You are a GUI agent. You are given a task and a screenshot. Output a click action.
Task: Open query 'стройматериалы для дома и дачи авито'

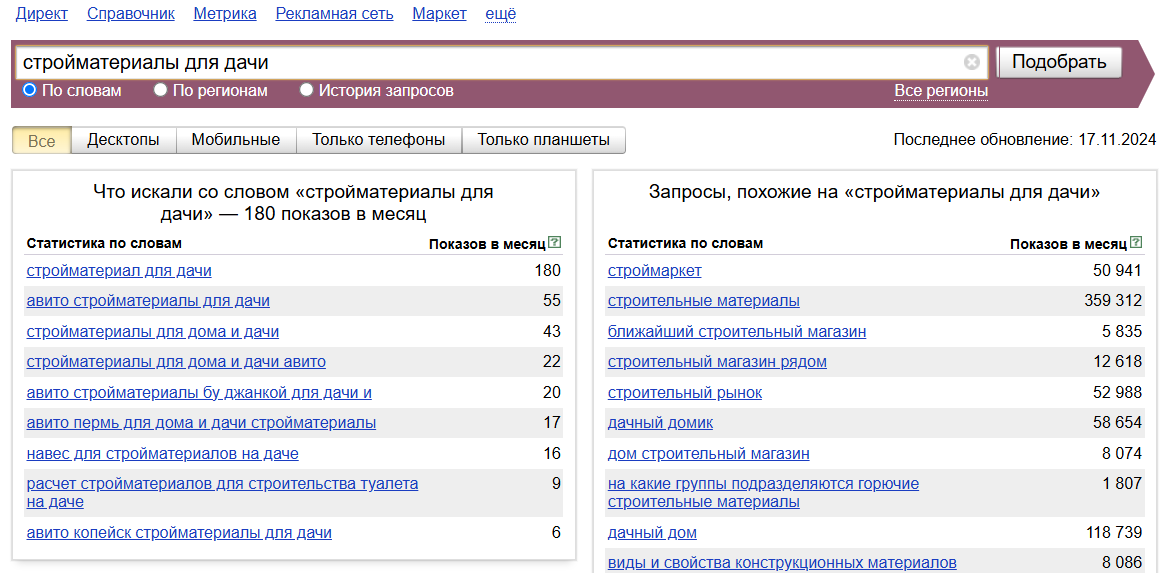coord(176,362)
